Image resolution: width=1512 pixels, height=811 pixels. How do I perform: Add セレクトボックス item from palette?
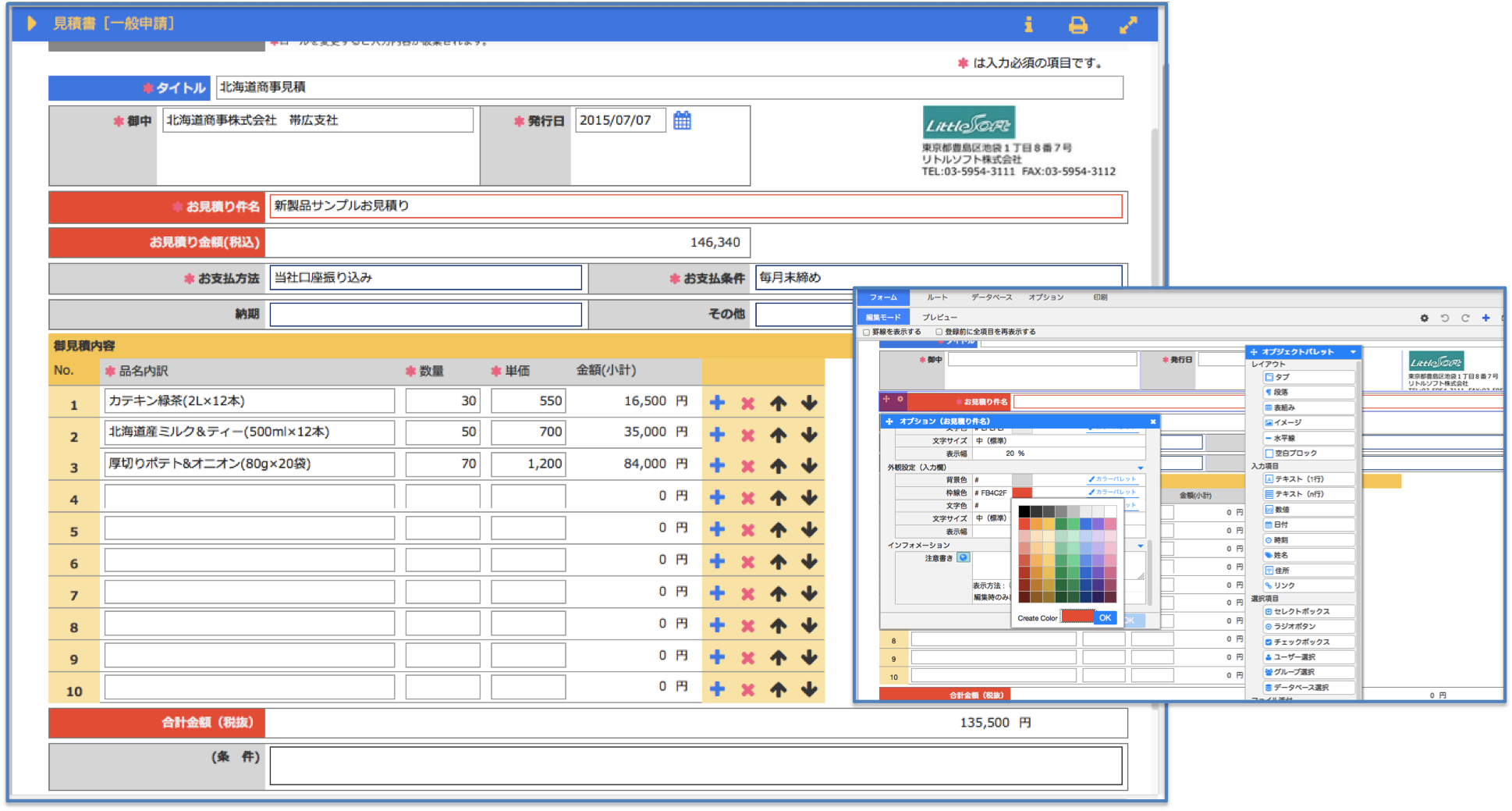pos(1308,611)
